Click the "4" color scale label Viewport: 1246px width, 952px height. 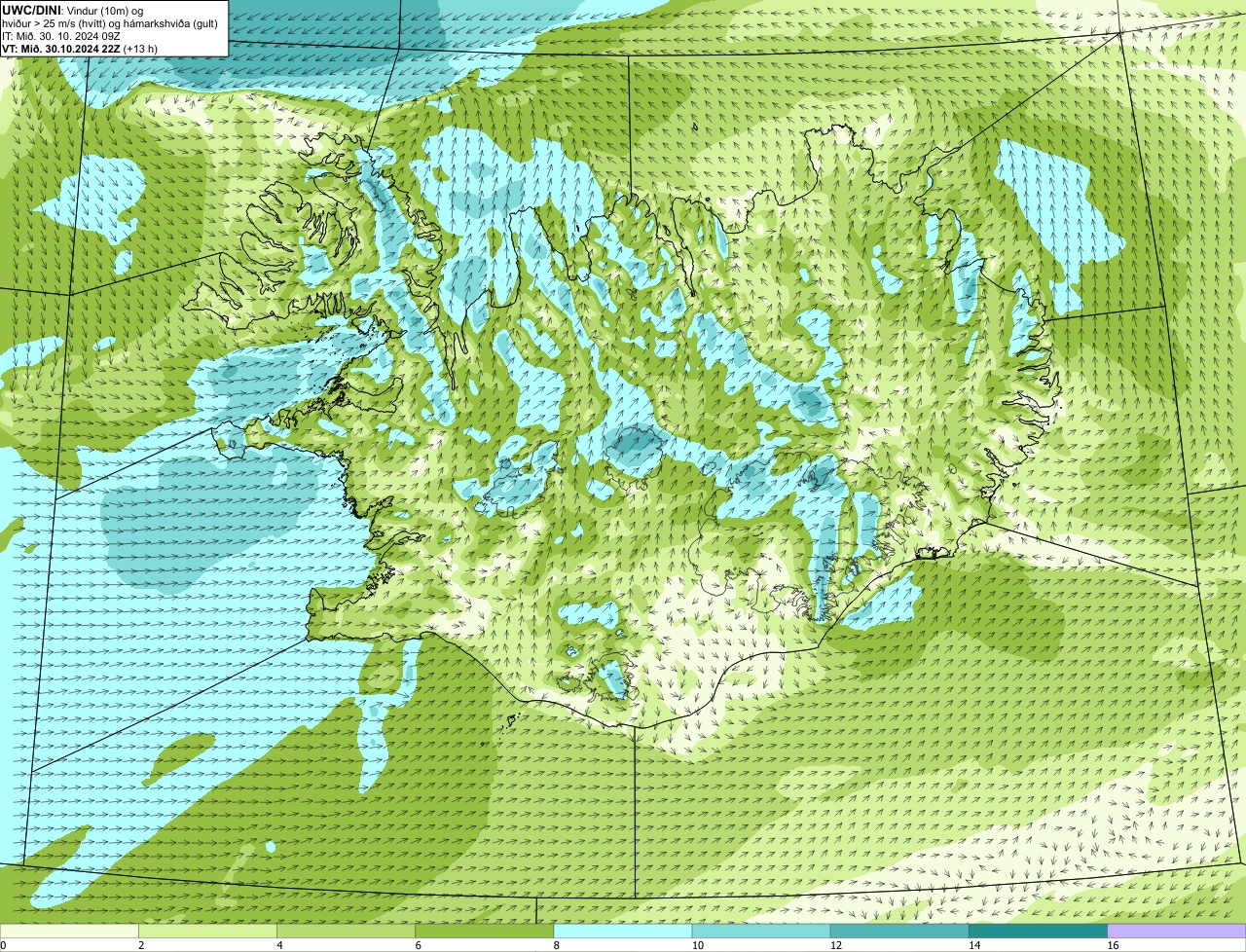[x=279, y=945]
